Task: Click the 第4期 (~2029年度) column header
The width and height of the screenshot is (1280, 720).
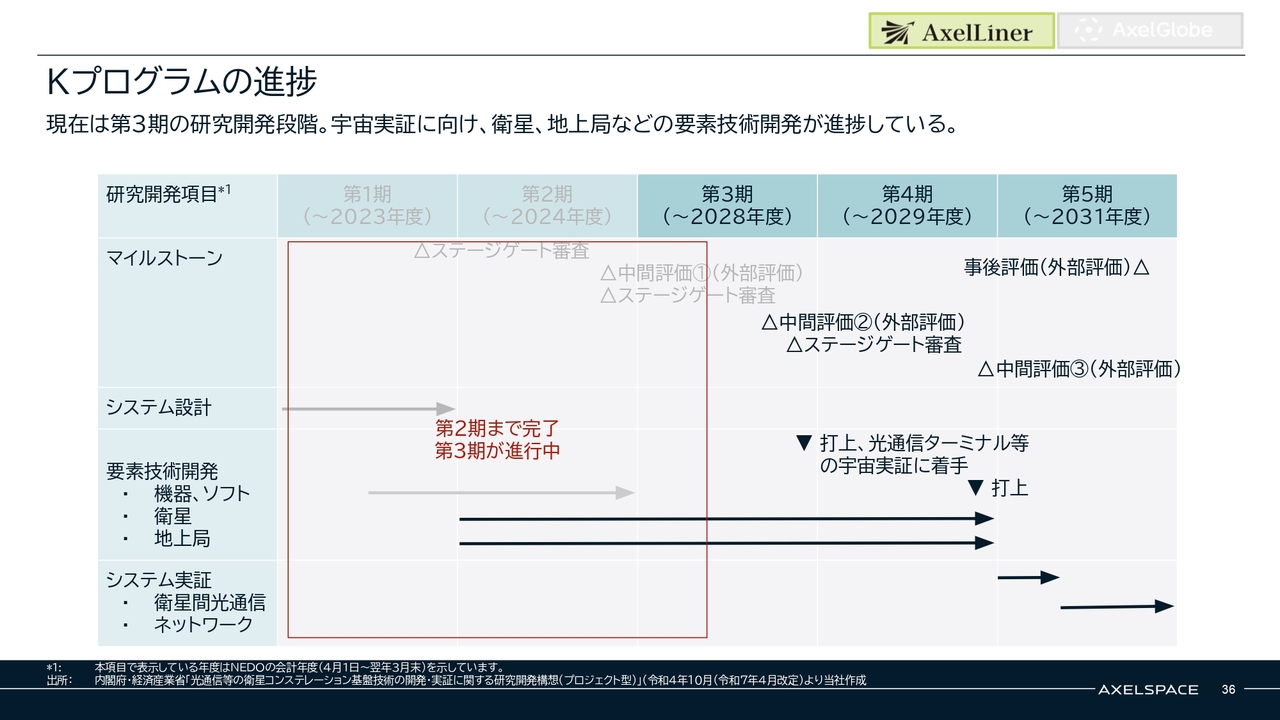Action: pyautogui.click(x=907, y=206)
